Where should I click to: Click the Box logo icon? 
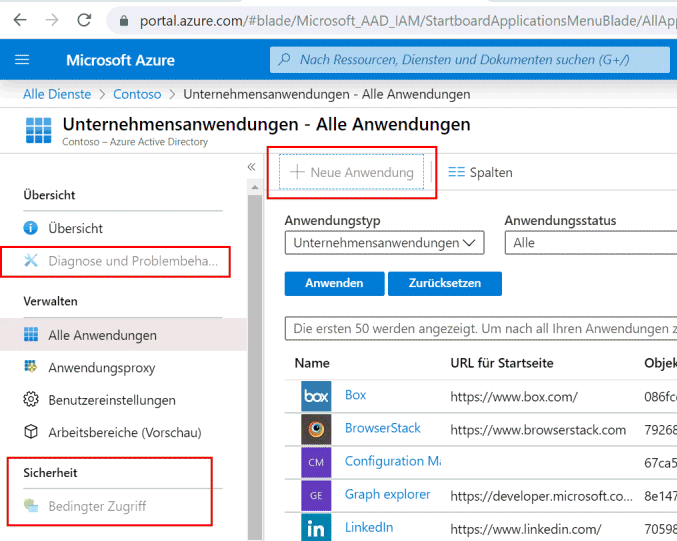tap(316, 396)
